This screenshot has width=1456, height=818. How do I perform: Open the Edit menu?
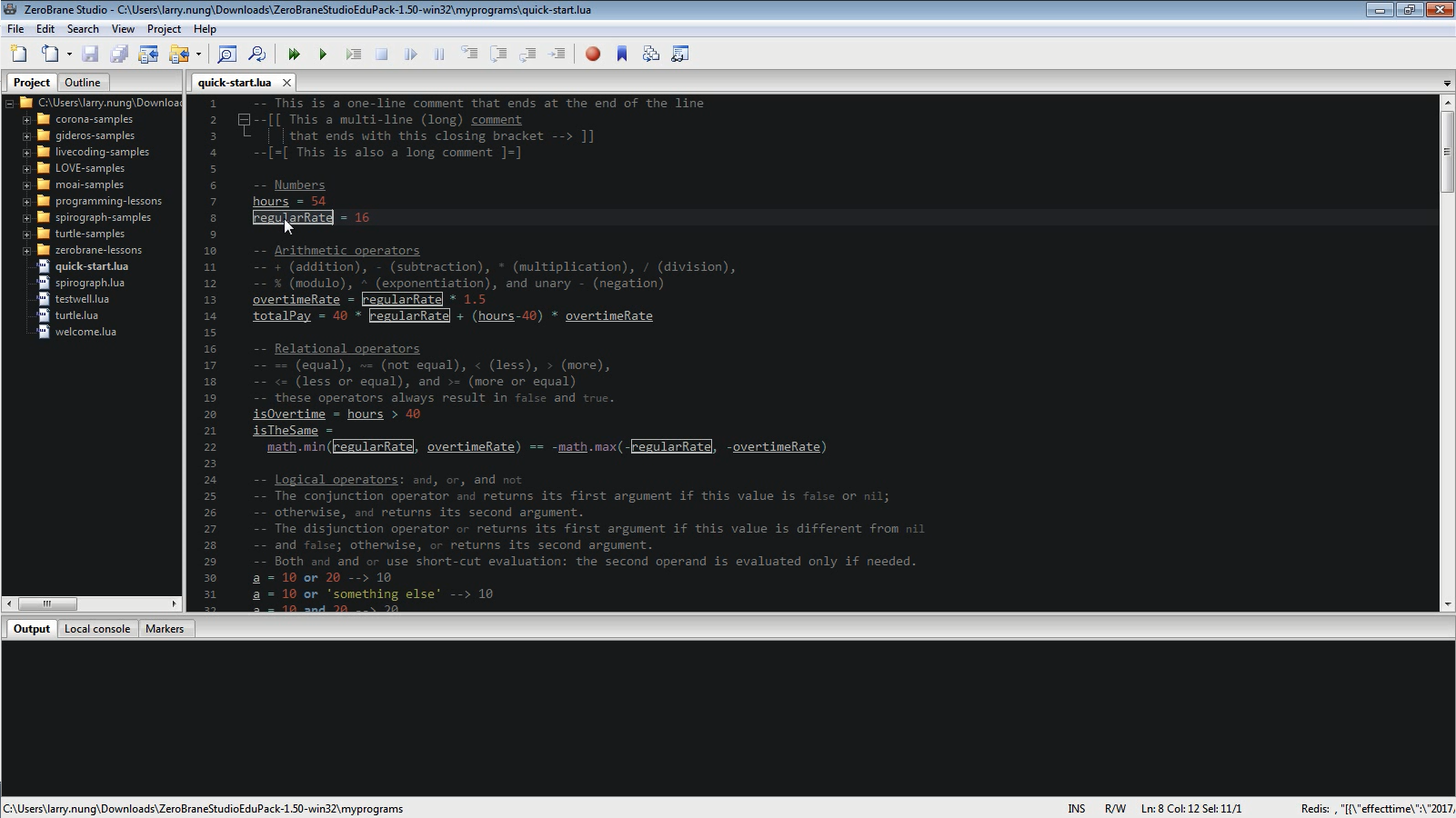[45, 29]
